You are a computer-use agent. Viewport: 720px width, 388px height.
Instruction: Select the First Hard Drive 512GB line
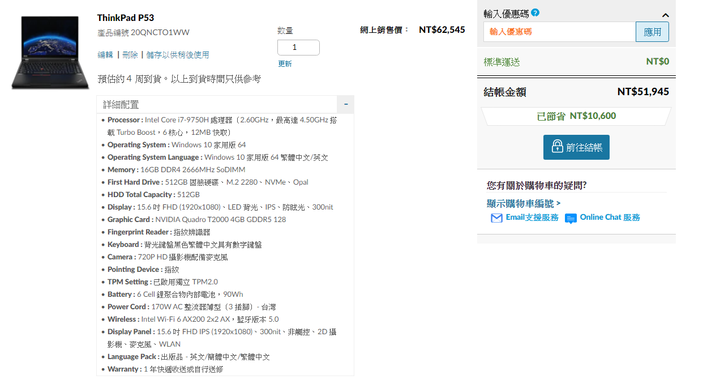(x=208, y=182)
